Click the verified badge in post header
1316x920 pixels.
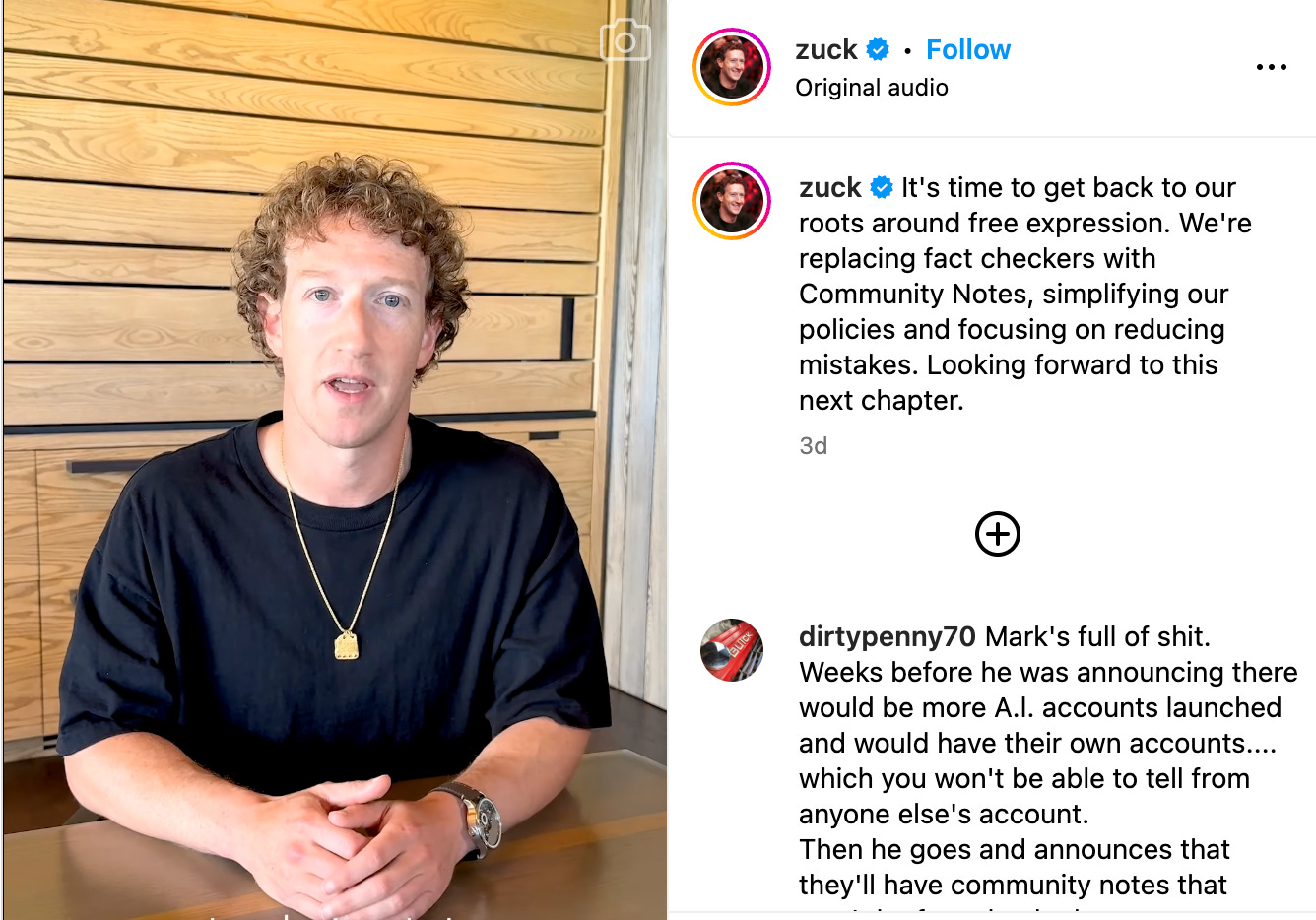(878, 49)
